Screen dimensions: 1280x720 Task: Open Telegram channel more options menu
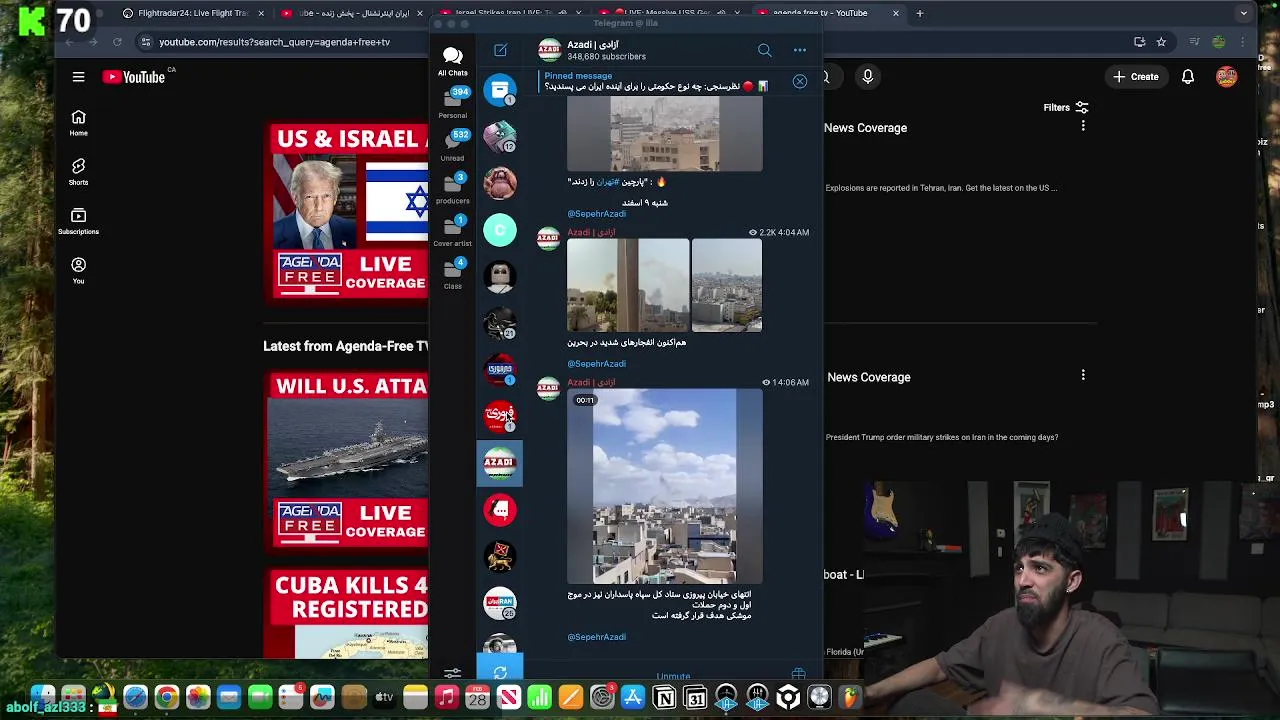coord(800,50)
